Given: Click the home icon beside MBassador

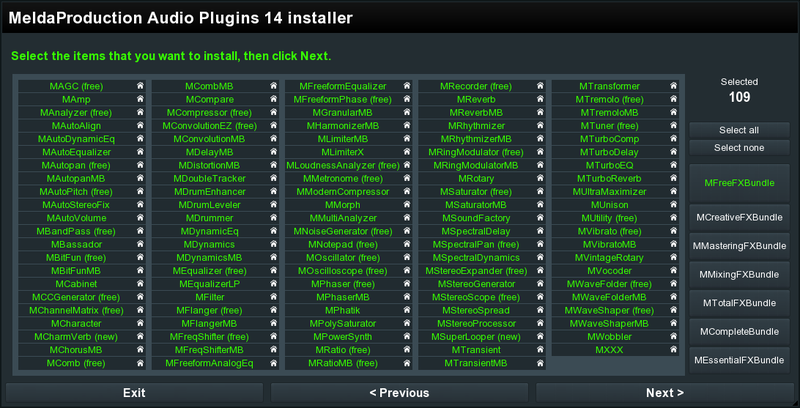Looking at the screenshot, I should (140, 244).
